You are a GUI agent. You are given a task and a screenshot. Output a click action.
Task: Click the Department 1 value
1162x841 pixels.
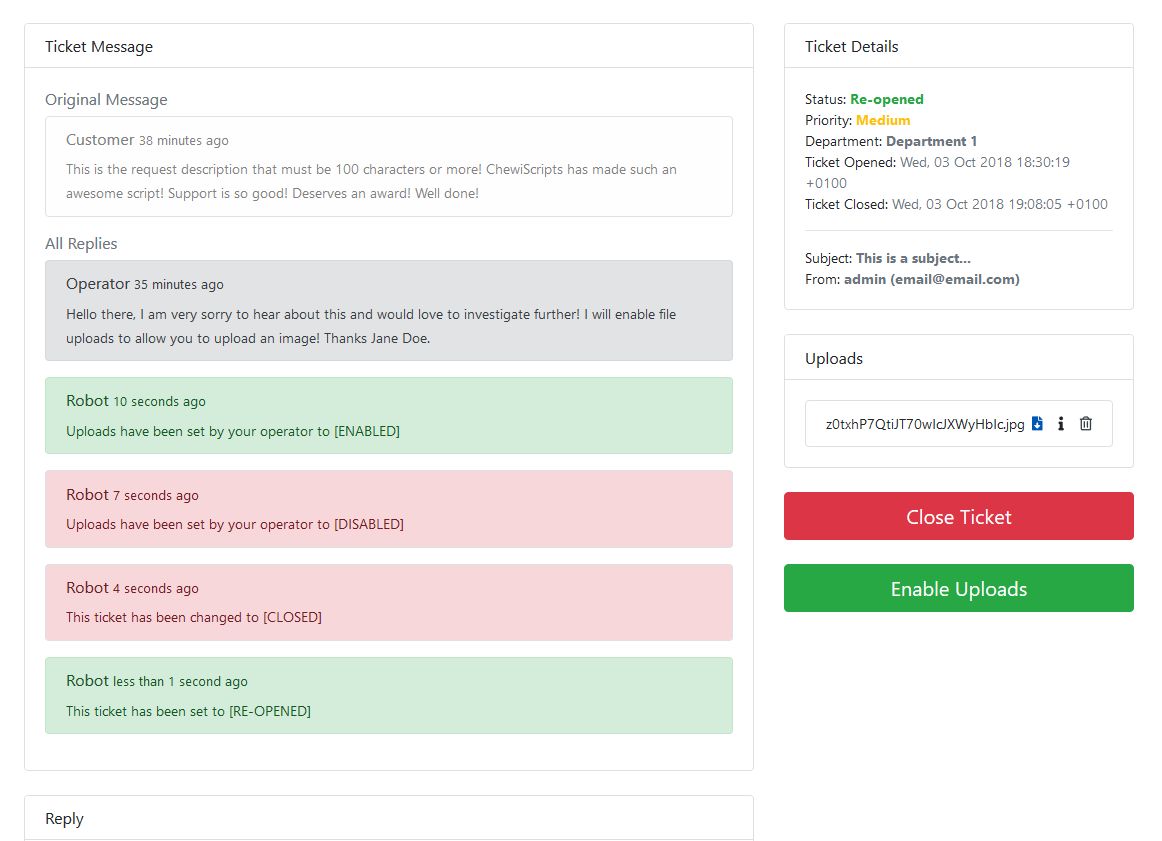click(931, 141)
